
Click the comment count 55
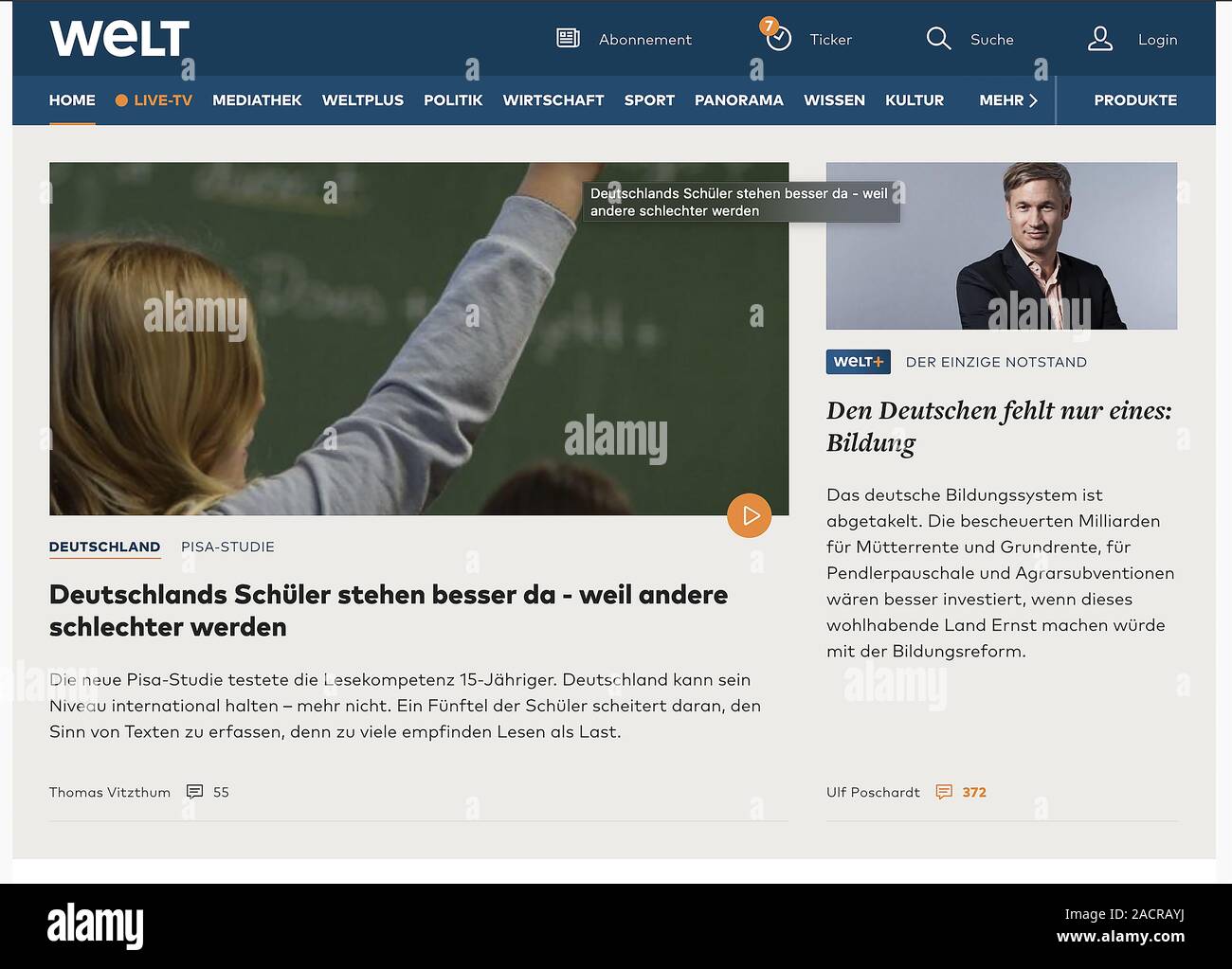click(x=221, y=793)
